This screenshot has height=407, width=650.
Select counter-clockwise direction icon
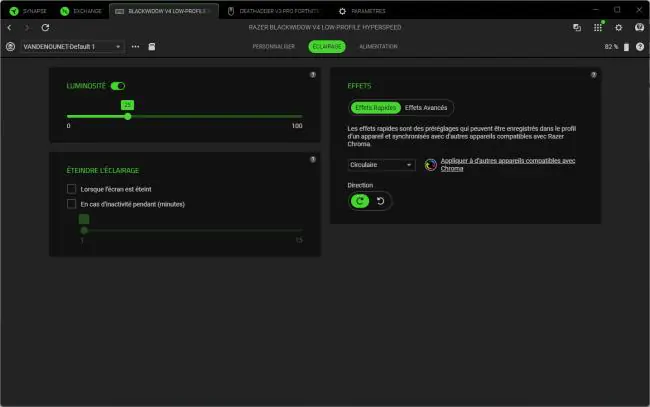point(380,201)
